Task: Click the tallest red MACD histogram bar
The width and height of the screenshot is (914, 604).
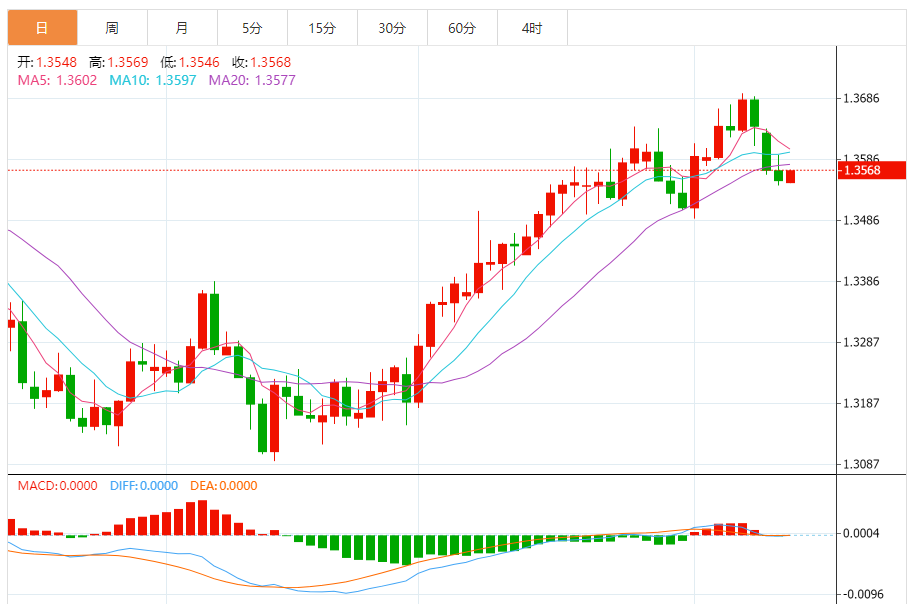Action: click(202, 518)
